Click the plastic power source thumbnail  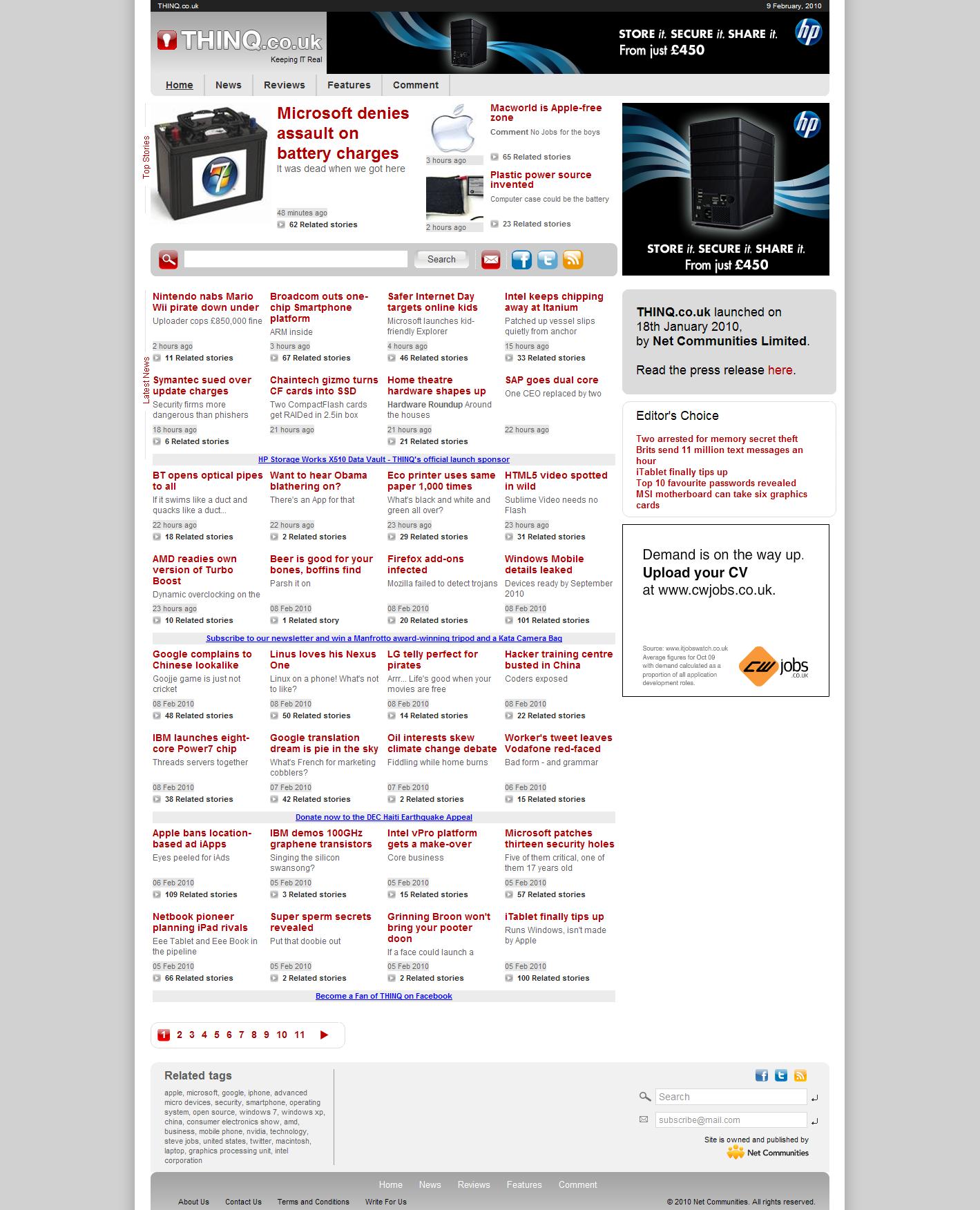point(454,197)
